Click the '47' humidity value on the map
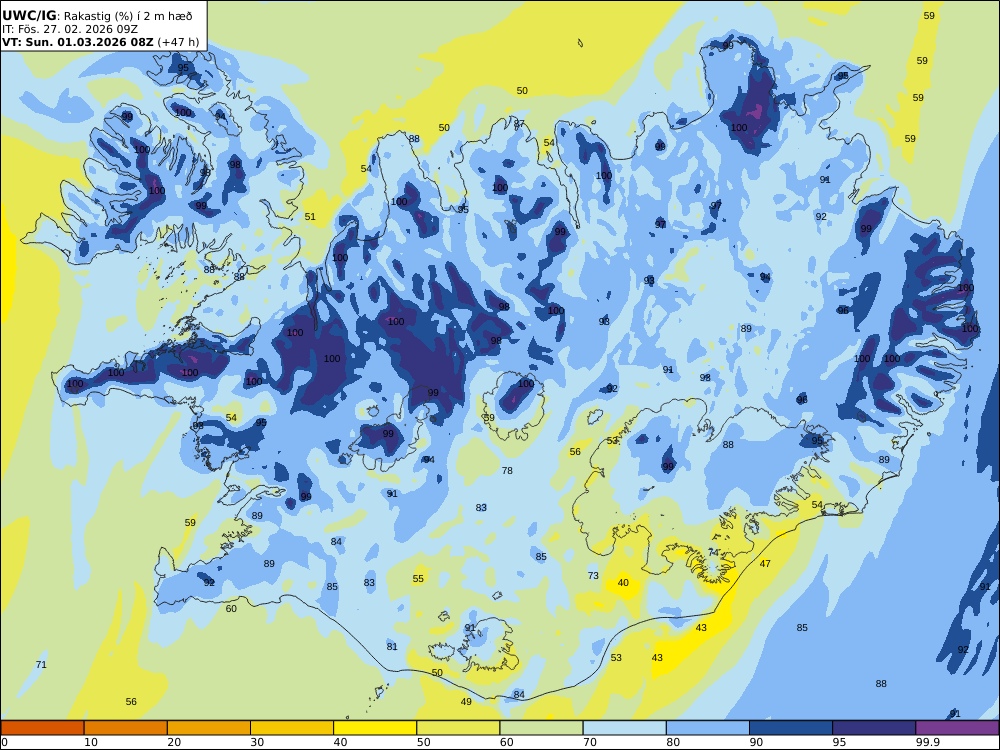The image size is (1000, 750). (765, 564)
